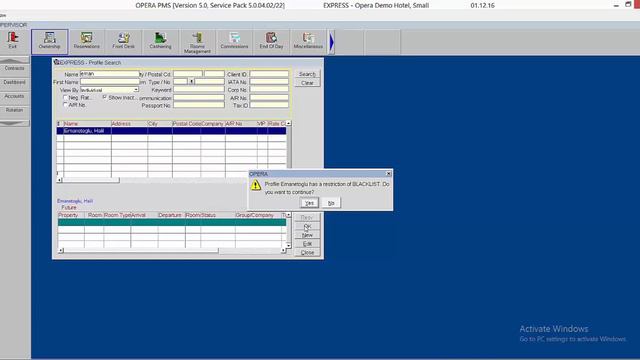
Task: Click the Keyword input field
Action: 199,89
